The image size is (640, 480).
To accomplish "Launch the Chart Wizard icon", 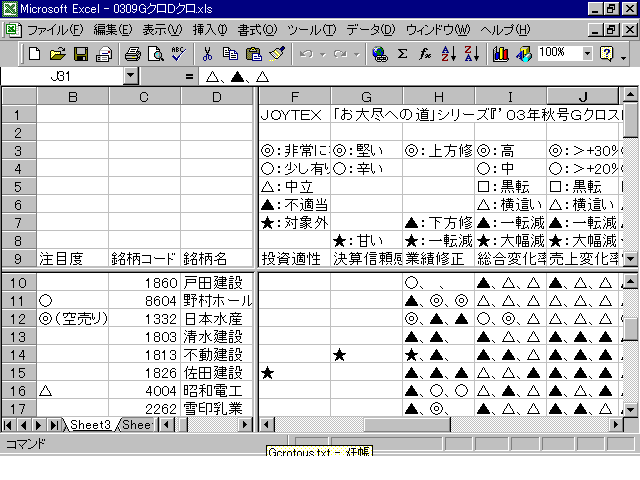I will tap(500, 54).
